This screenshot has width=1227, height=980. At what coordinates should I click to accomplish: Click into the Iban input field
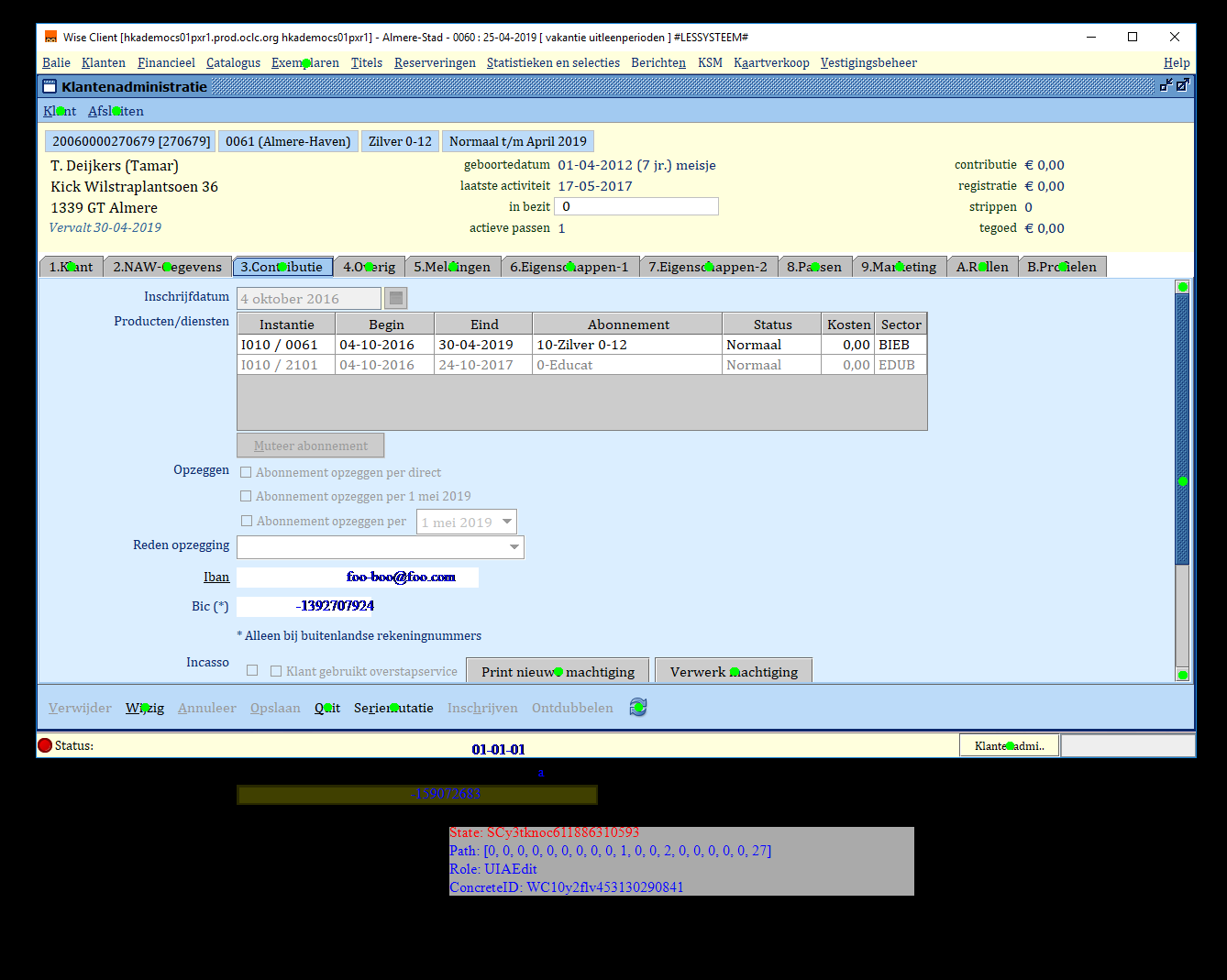pos(358,577)
